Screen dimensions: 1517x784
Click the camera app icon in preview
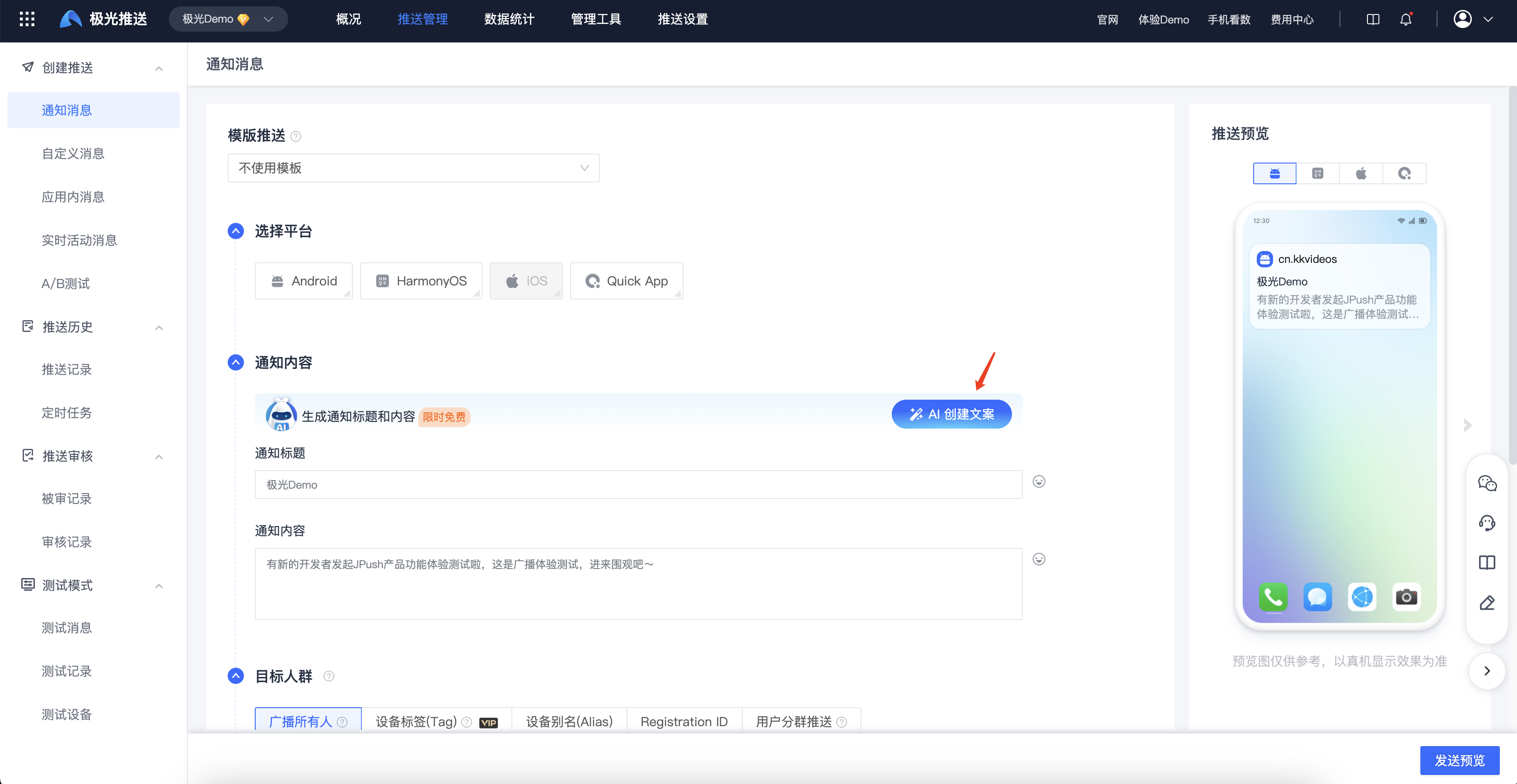pos(1406,597)
